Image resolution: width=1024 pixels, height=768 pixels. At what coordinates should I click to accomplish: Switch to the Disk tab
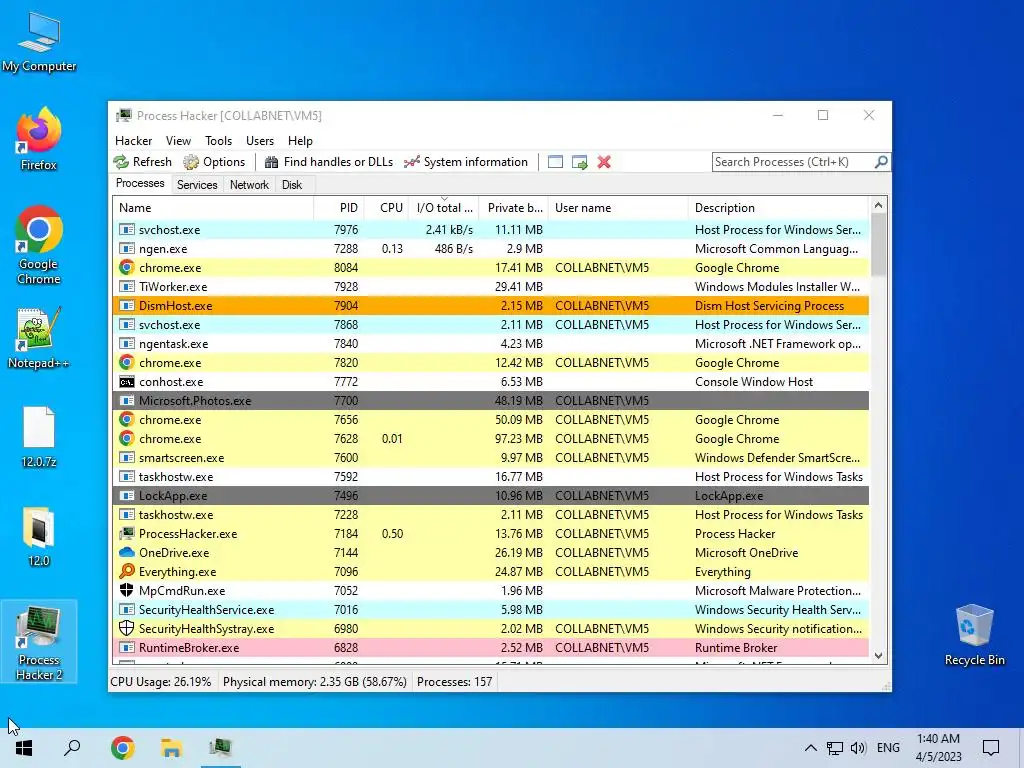(292, 185)
